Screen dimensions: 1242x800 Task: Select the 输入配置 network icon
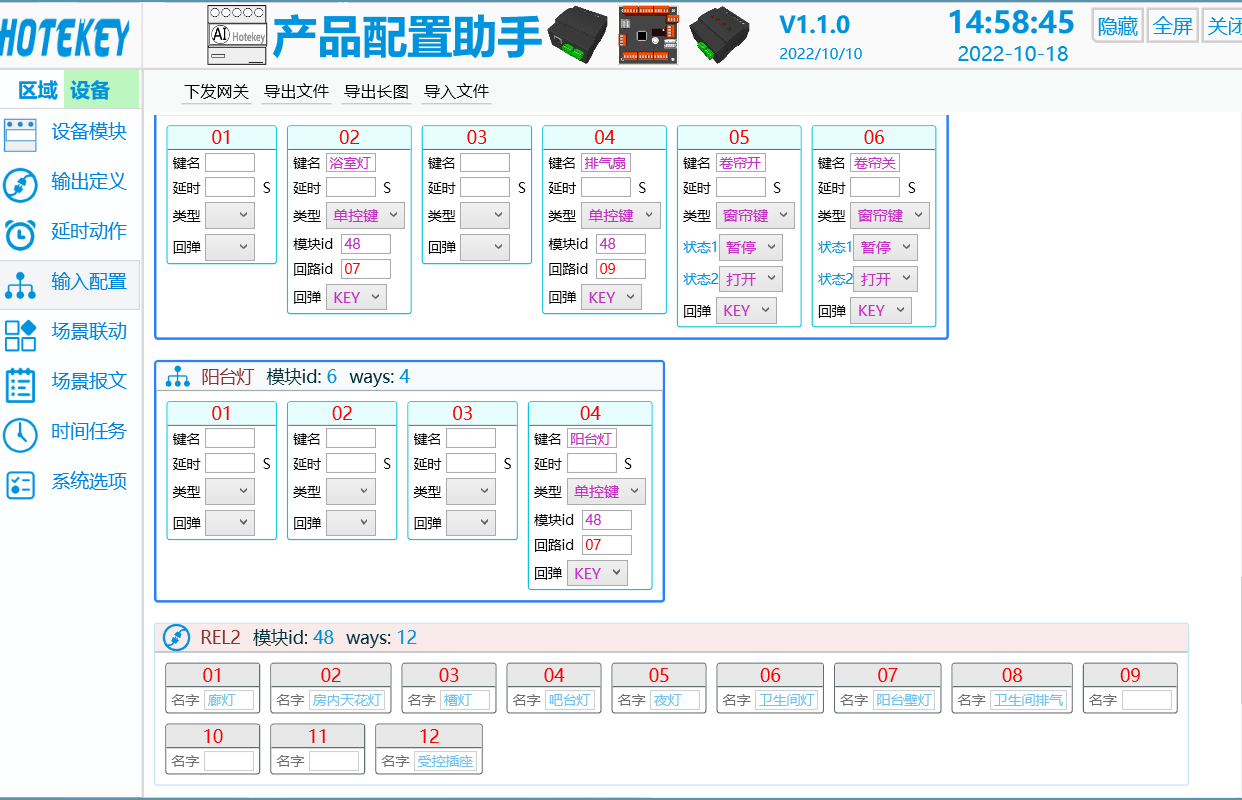pyautogui.click(x=21, y=284)
